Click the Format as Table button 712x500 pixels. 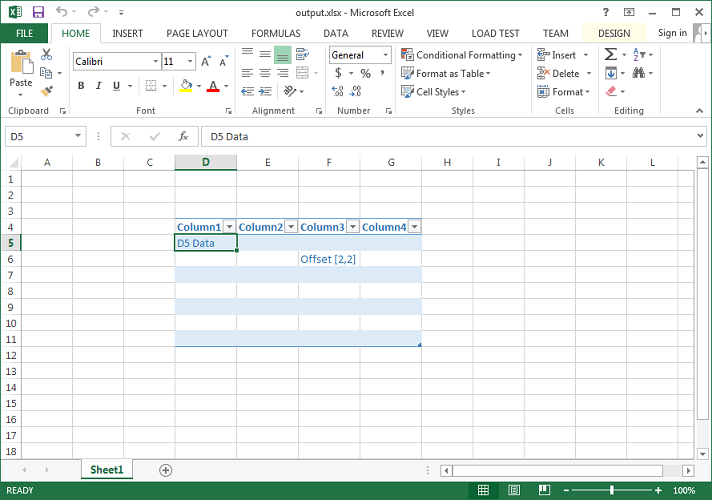point(445,73)
